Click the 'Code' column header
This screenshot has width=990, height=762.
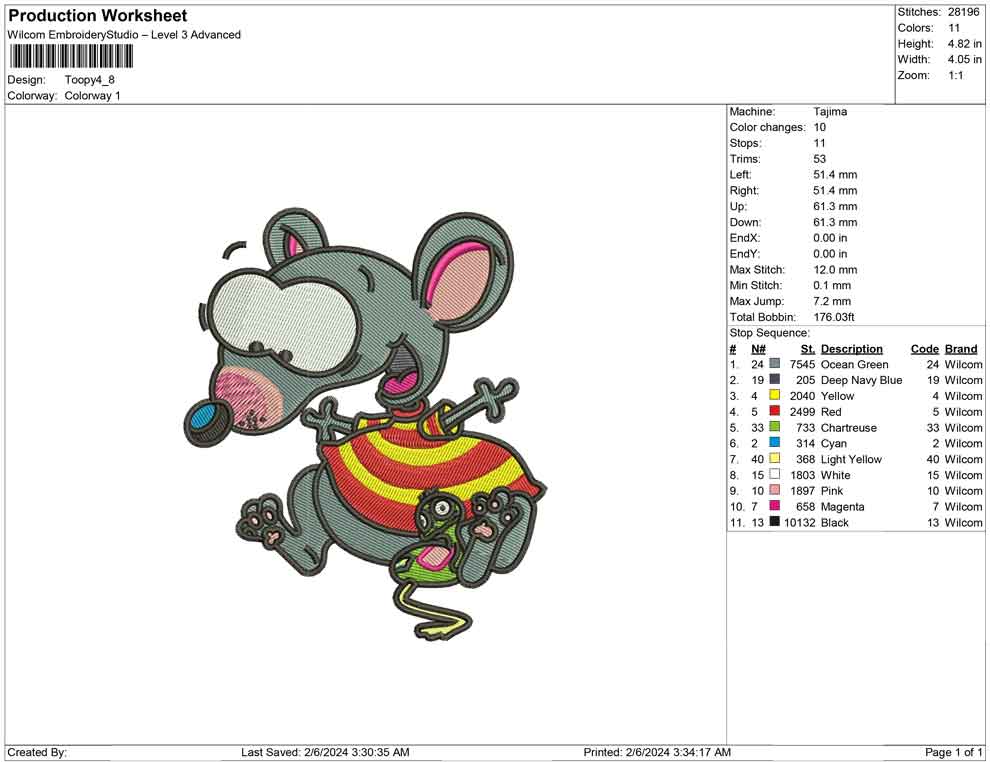pyautogui.click(x=925, y=349)
